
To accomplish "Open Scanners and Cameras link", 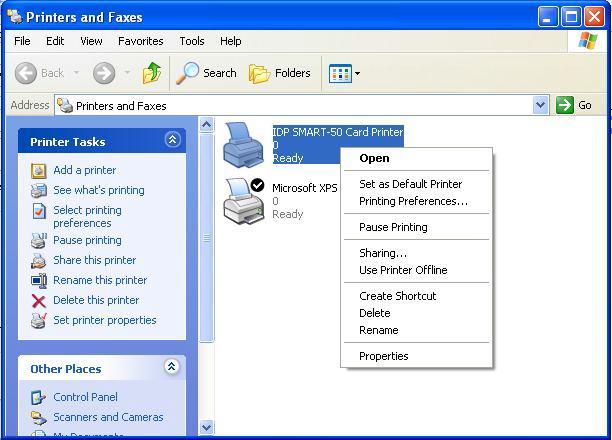I will point(108,417).
